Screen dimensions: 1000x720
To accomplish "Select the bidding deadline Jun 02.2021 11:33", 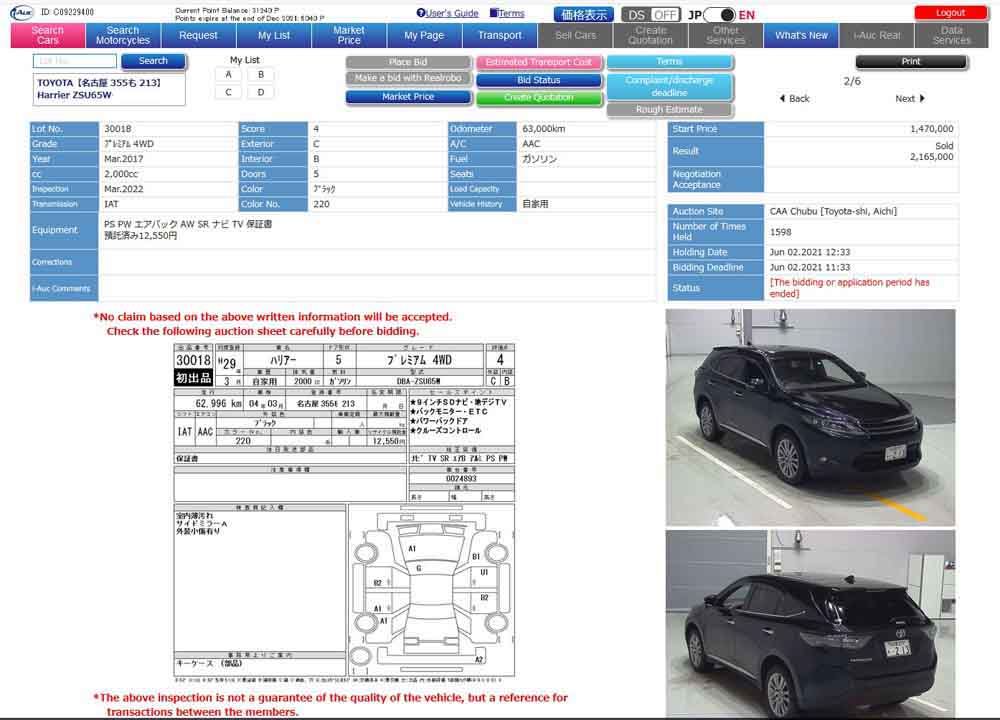I will coord(810,267).
